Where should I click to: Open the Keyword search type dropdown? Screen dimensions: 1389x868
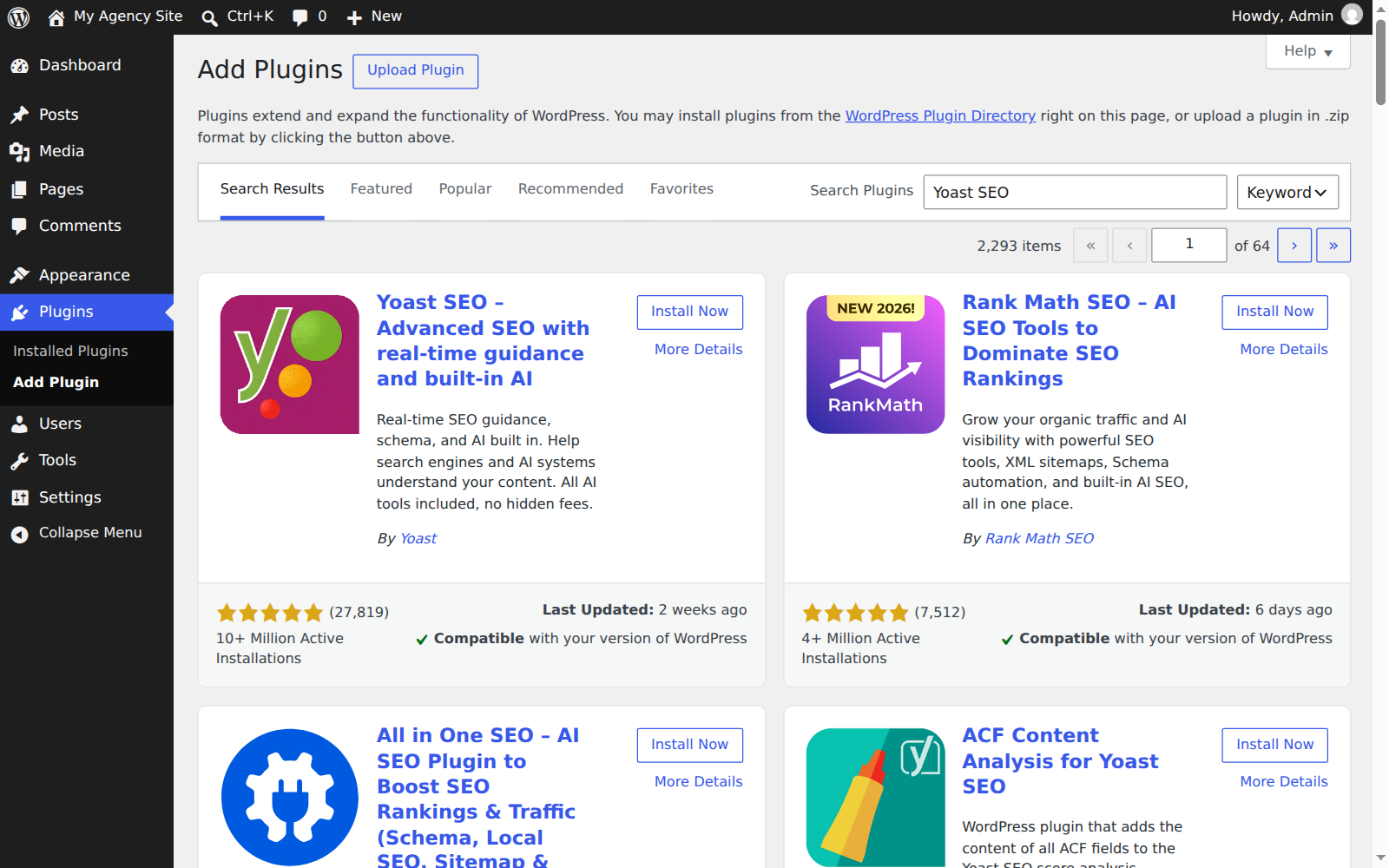pos(1287,192)
